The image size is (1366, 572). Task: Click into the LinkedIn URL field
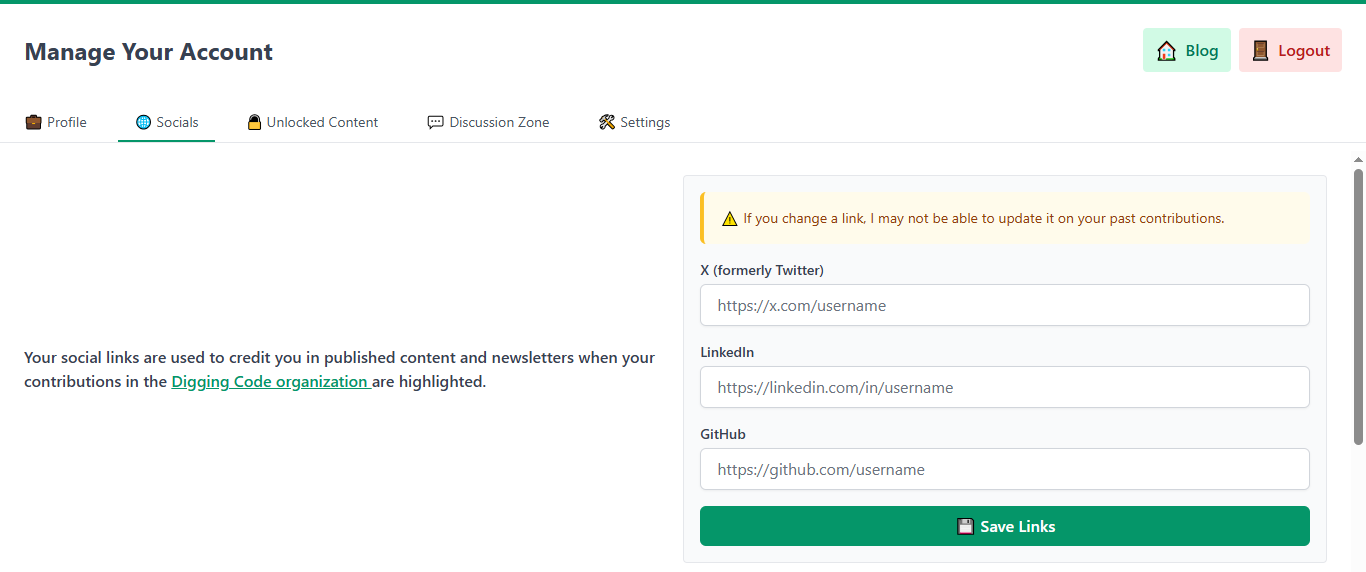[1004, 387]
